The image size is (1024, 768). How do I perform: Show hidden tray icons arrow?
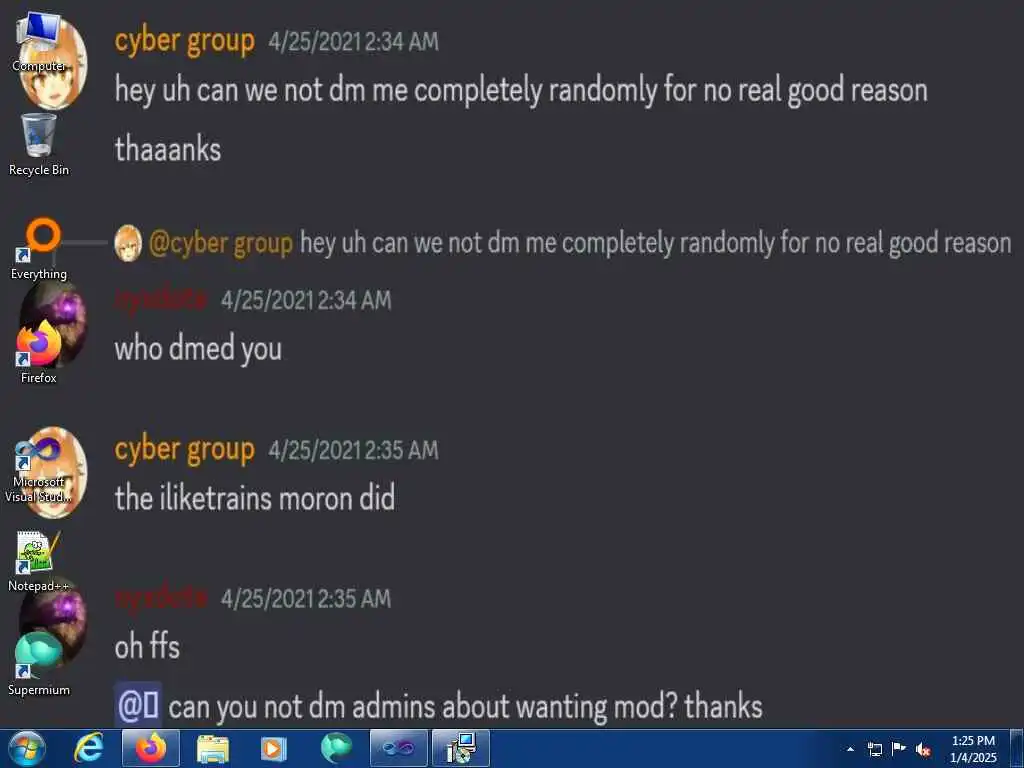pyautogui.click(x=850, y=749)
